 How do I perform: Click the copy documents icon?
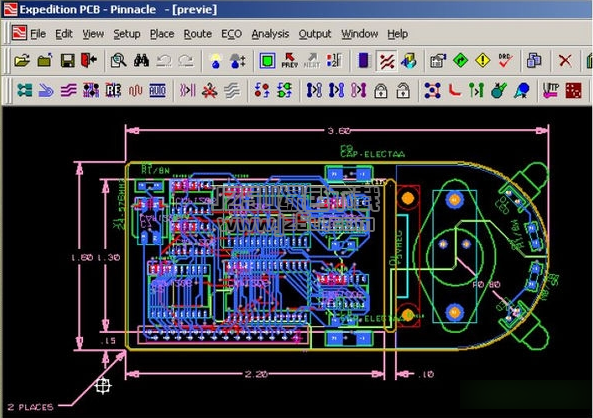[534, 61]
